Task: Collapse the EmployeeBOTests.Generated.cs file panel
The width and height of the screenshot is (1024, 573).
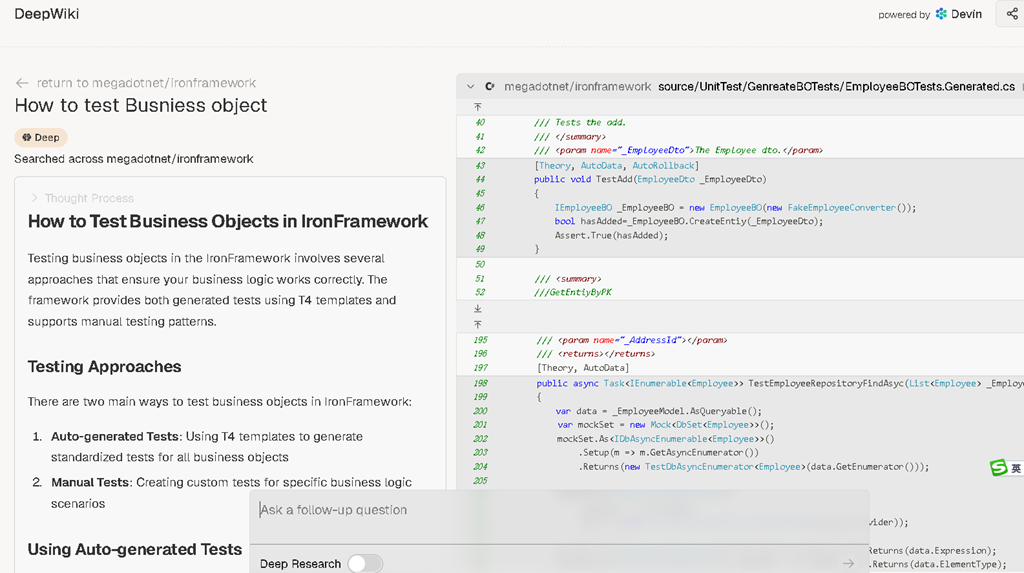Action: coord(470,86)
